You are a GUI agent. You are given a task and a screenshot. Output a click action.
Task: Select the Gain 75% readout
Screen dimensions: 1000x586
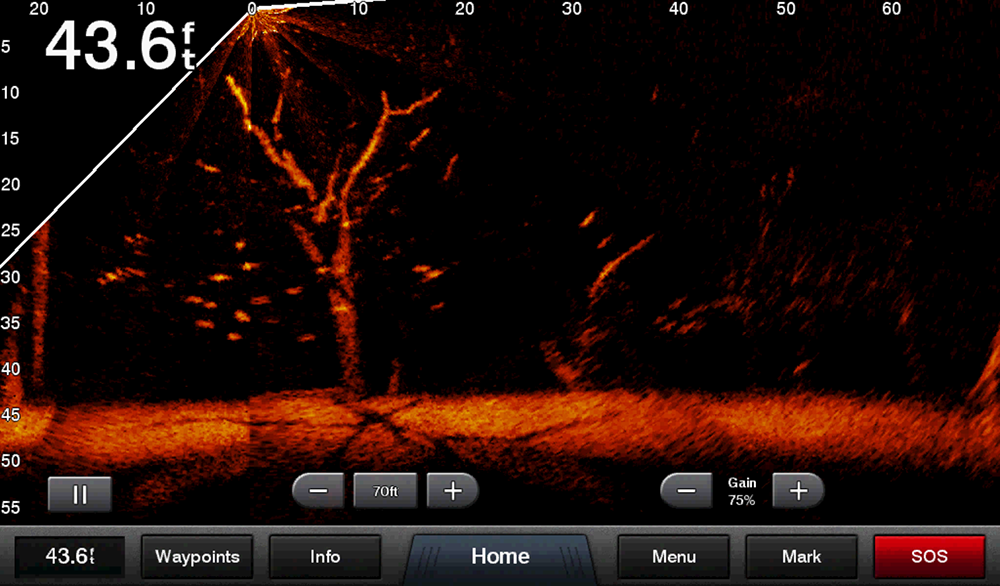[x=741, y=491]
